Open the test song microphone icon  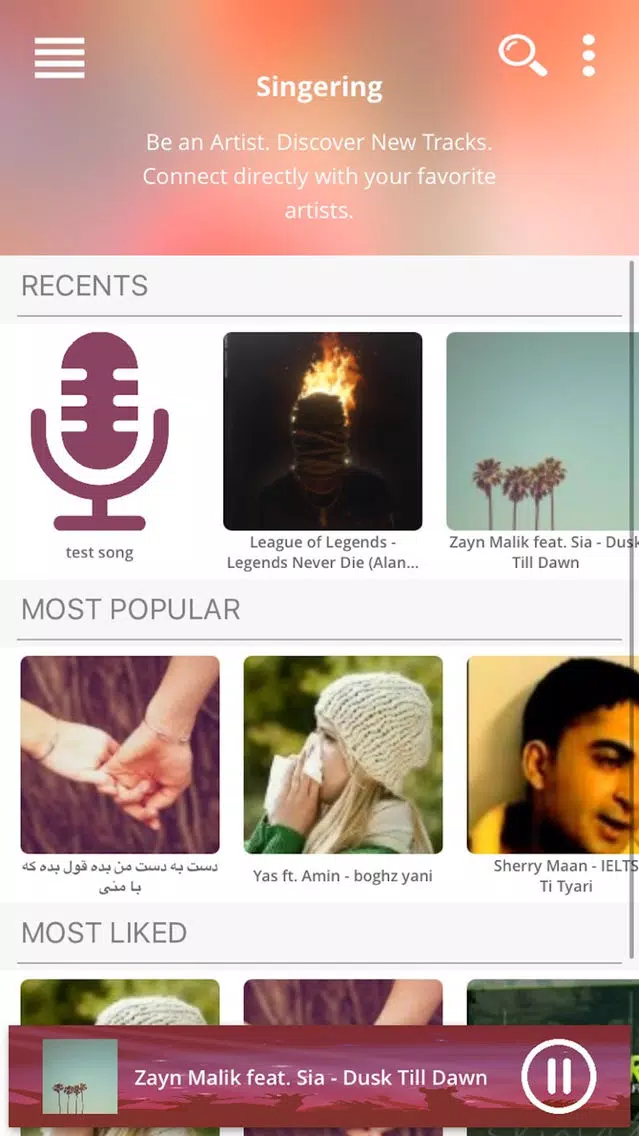point(99,431)
